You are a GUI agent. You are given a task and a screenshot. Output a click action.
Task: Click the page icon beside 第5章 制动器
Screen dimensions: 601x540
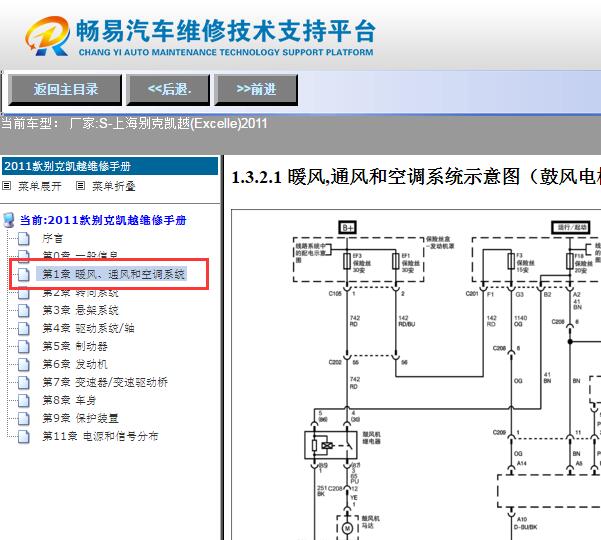tap(24, 346)
